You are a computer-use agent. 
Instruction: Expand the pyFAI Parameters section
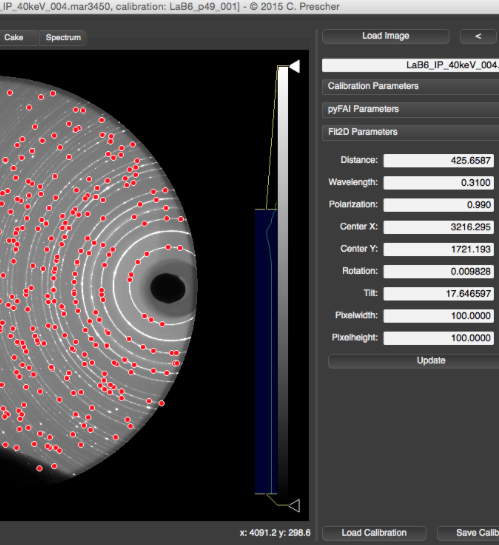410,109
